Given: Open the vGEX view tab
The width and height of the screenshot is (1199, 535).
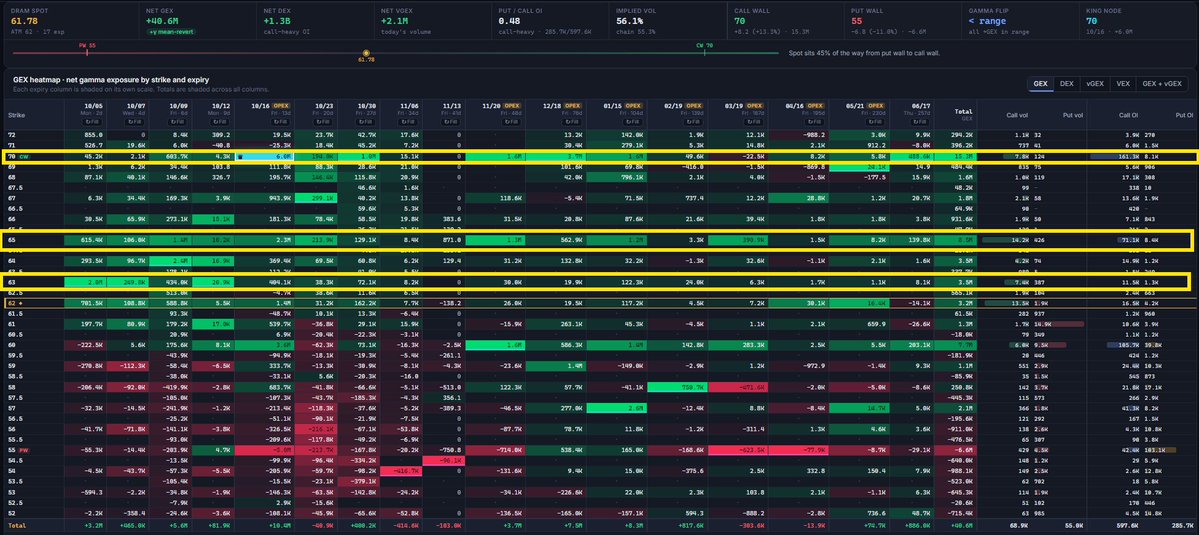Looking at the screenshot, I should pos(1094,84).
